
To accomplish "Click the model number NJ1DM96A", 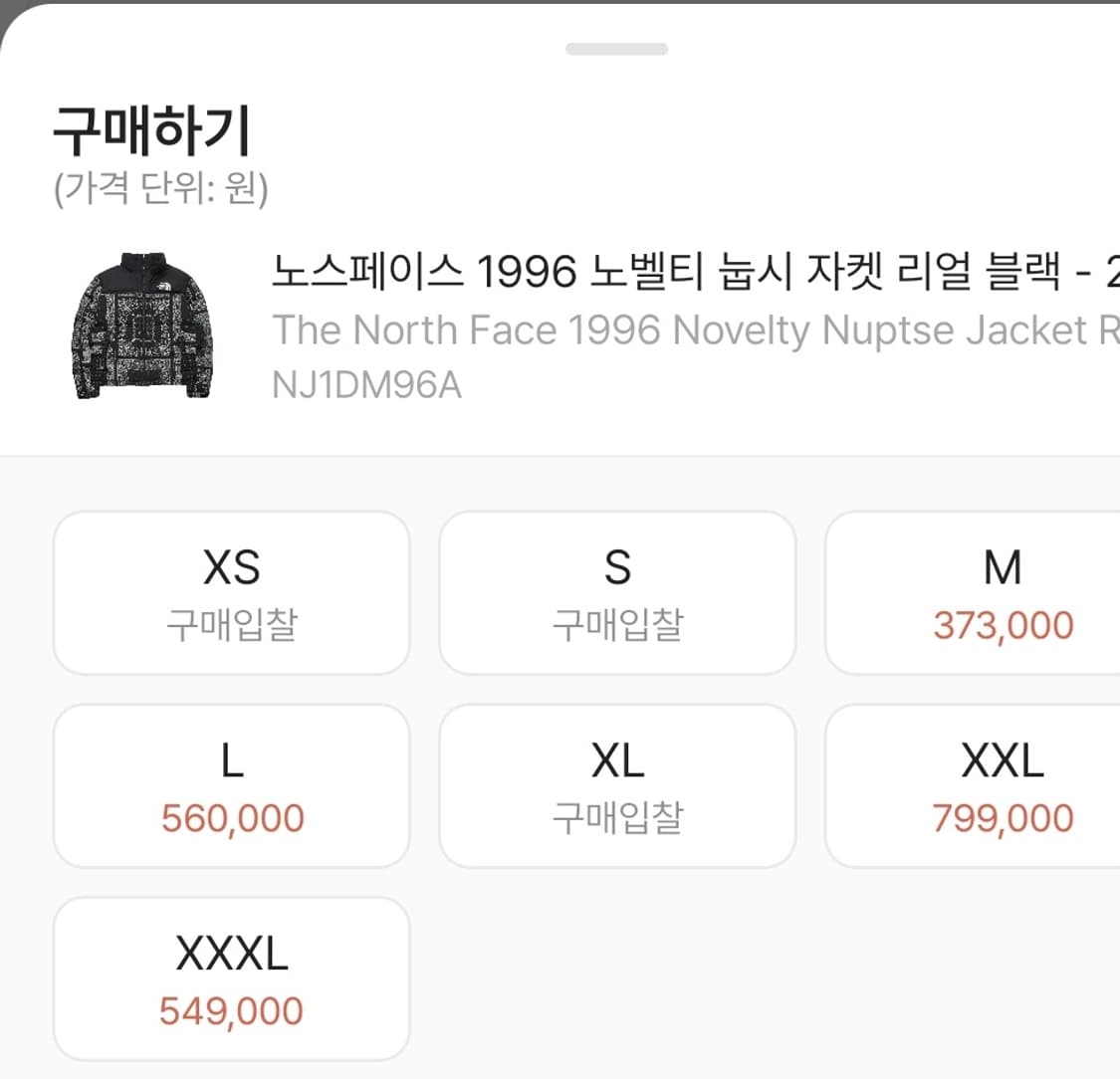I will 365,384.
